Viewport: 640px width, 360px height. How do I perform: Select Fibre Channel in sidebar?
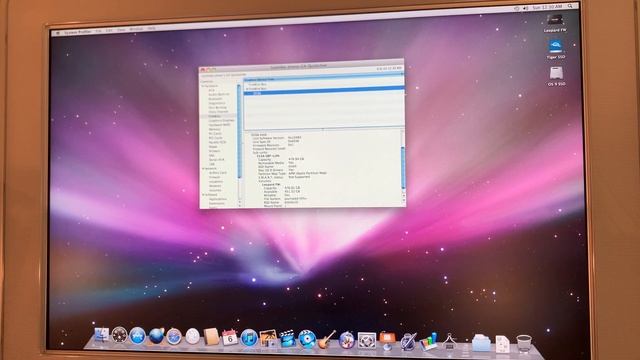tap(218, 112)
